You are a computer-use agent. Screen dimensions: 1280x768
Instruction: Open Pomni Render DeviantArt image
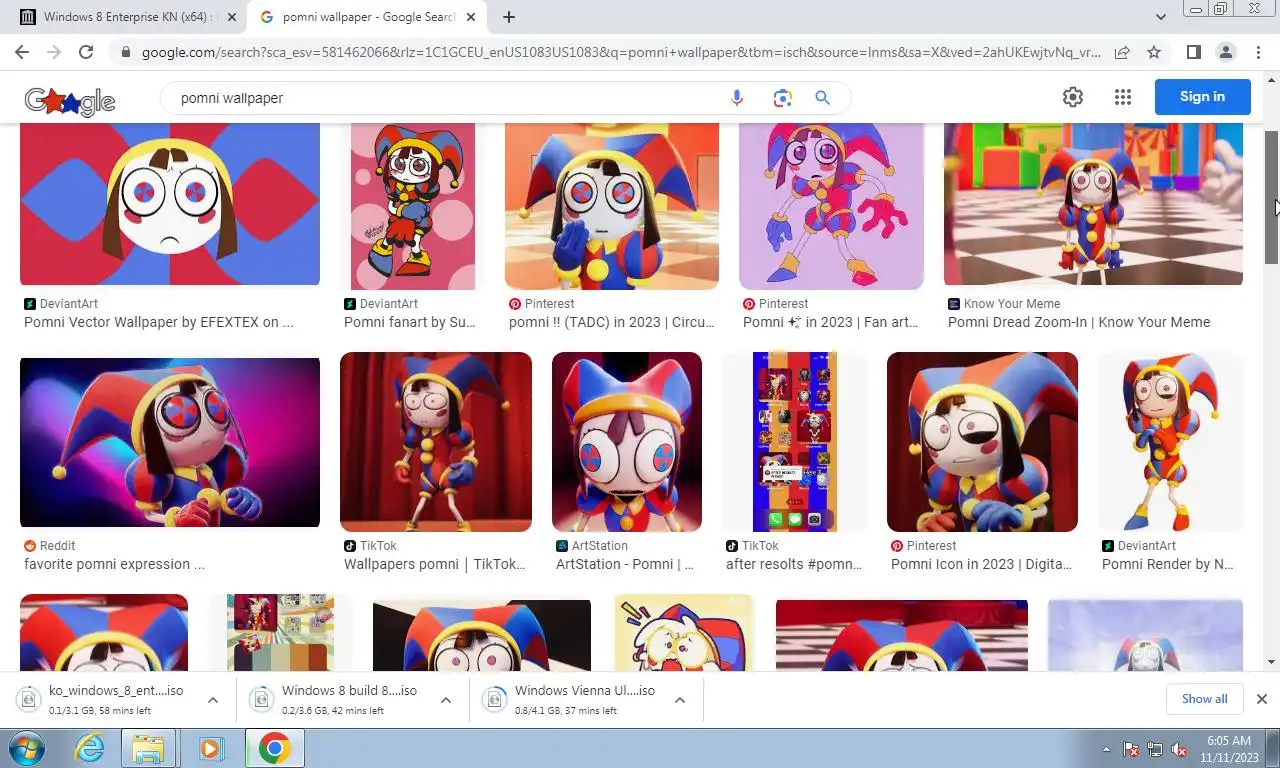1170,442
